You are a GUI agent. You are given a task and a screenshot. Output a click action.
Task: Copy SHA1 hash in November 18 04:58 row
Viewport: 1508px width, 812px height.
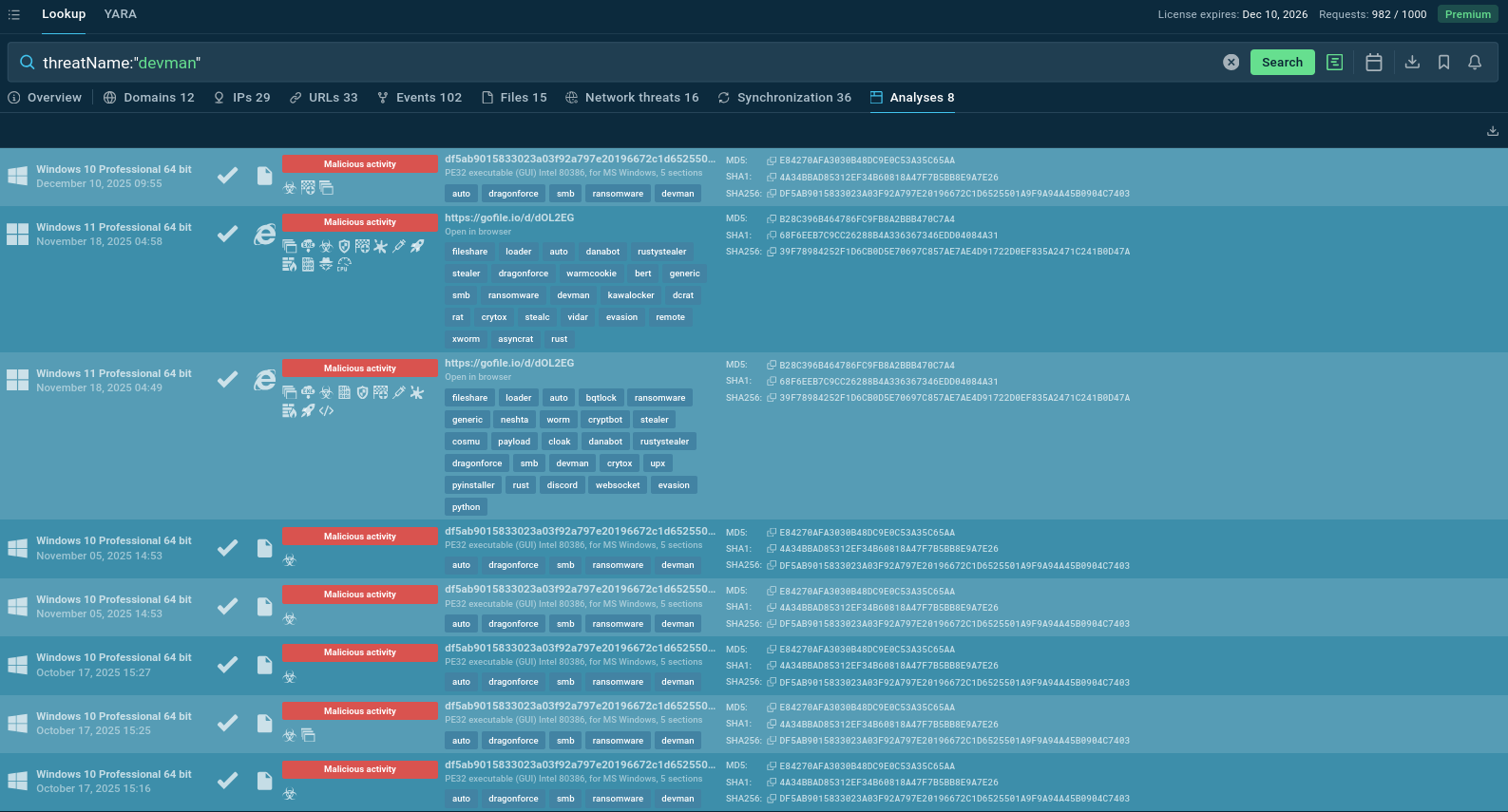coord(772,235)
